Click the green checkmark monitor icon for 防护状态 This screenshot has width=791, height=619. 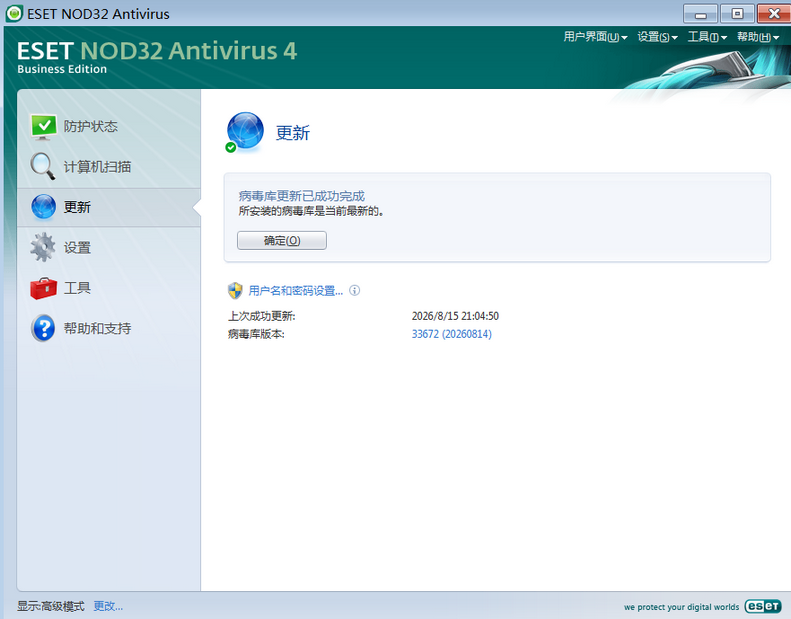[x=43, y=127]
